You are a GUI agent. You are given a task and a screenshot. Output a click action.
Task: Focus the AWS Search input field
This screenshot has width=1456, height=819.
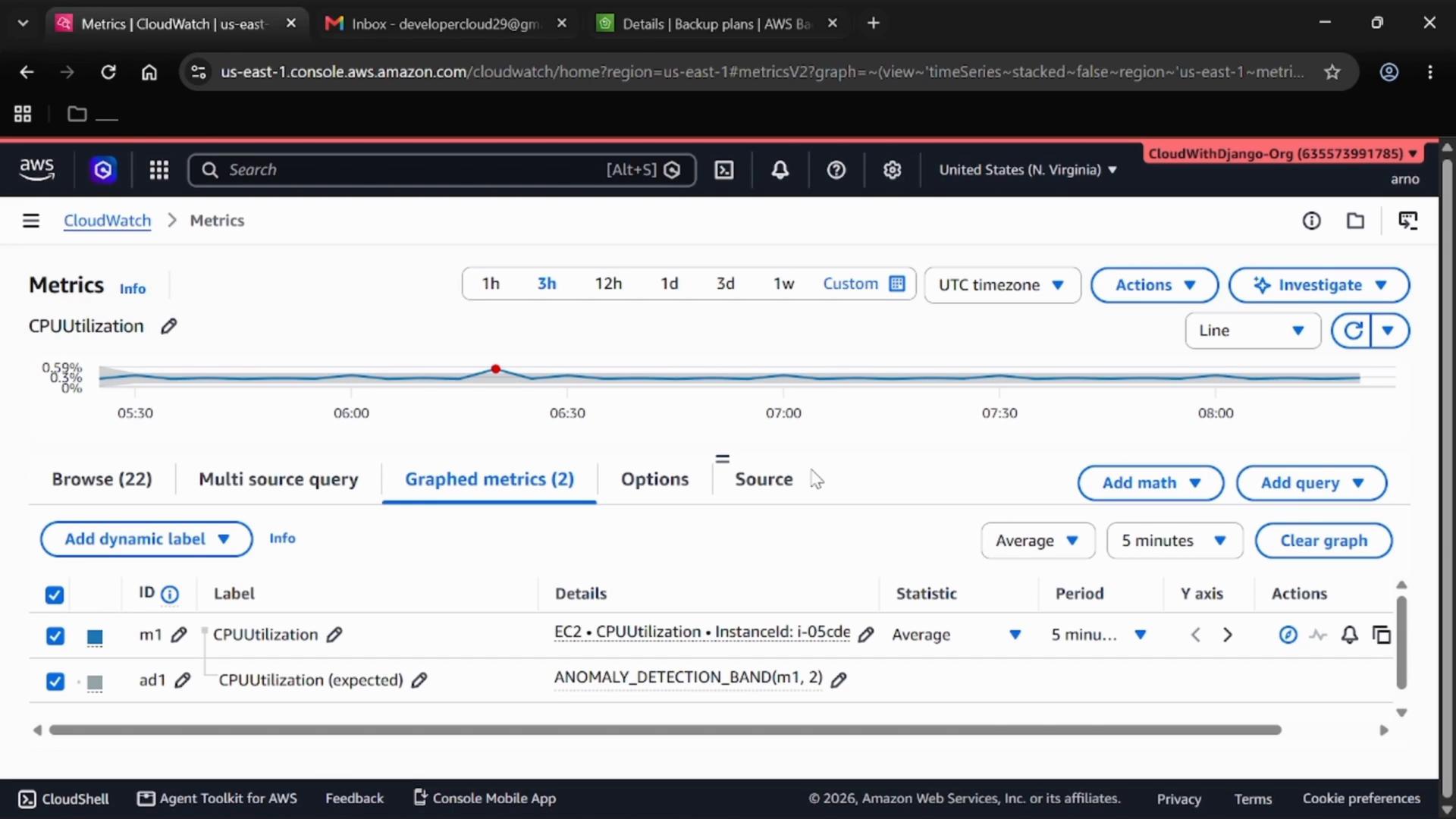click(x=441, y=170)
